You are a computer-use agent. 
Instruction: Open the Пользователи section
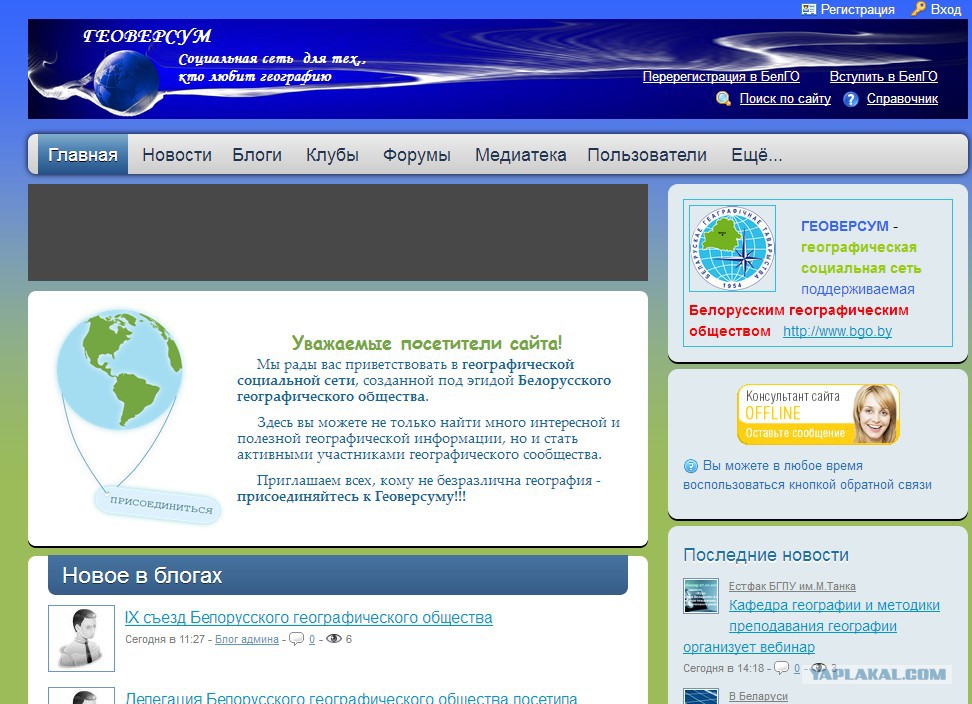tap(647, 154)
